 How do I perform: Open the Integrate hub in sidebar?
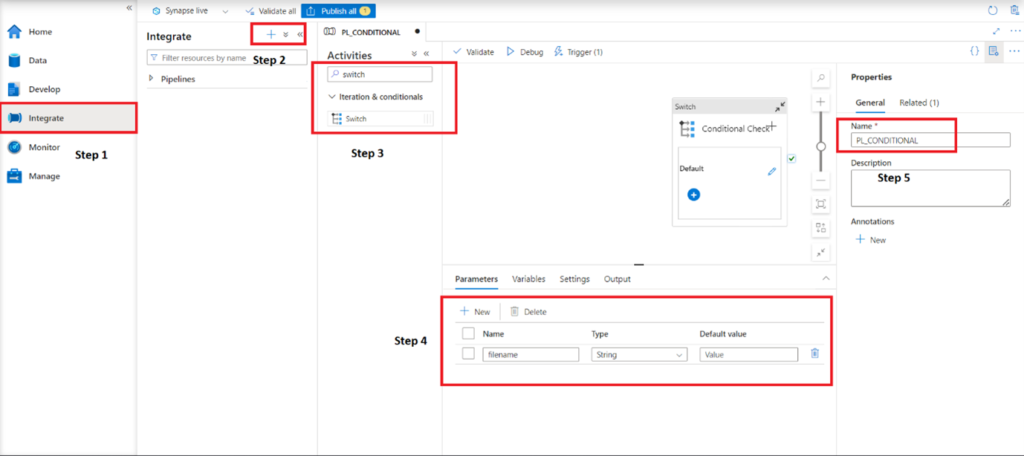(45, 118)
